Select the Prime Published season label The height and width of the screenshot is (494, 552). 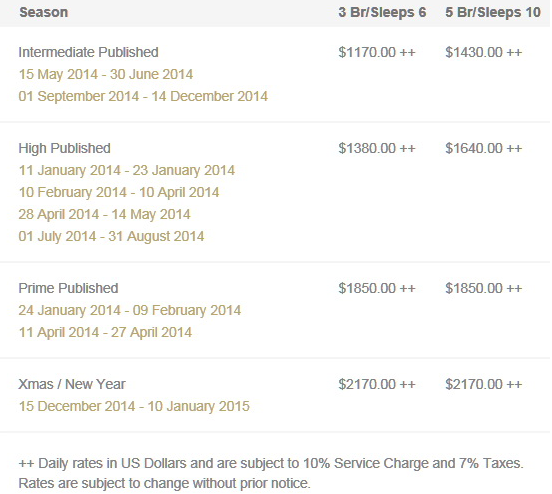coord(68,288)
